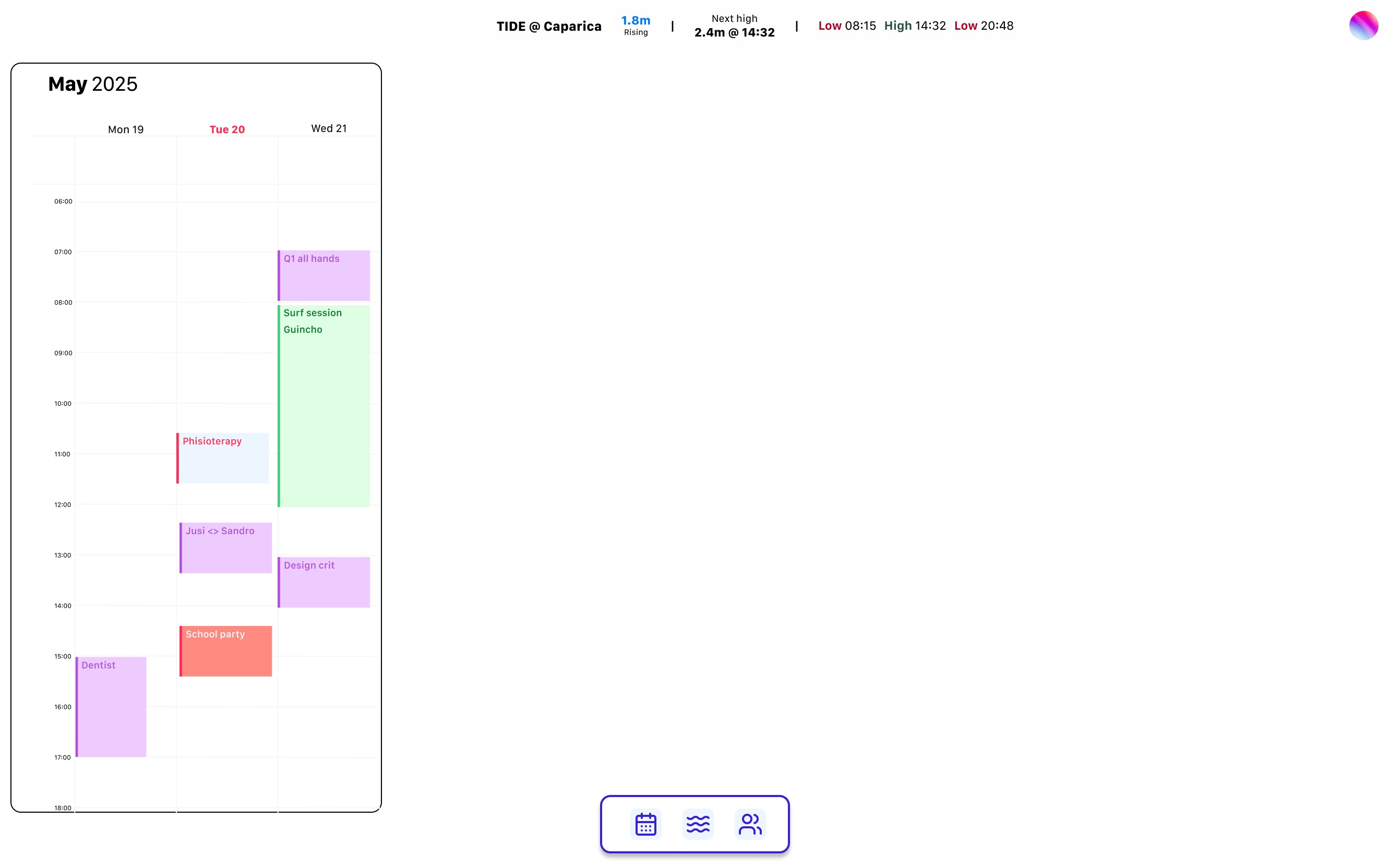Open Surf session Guincho event
This screenshot has width=1389, height=868.
point(325,405)
